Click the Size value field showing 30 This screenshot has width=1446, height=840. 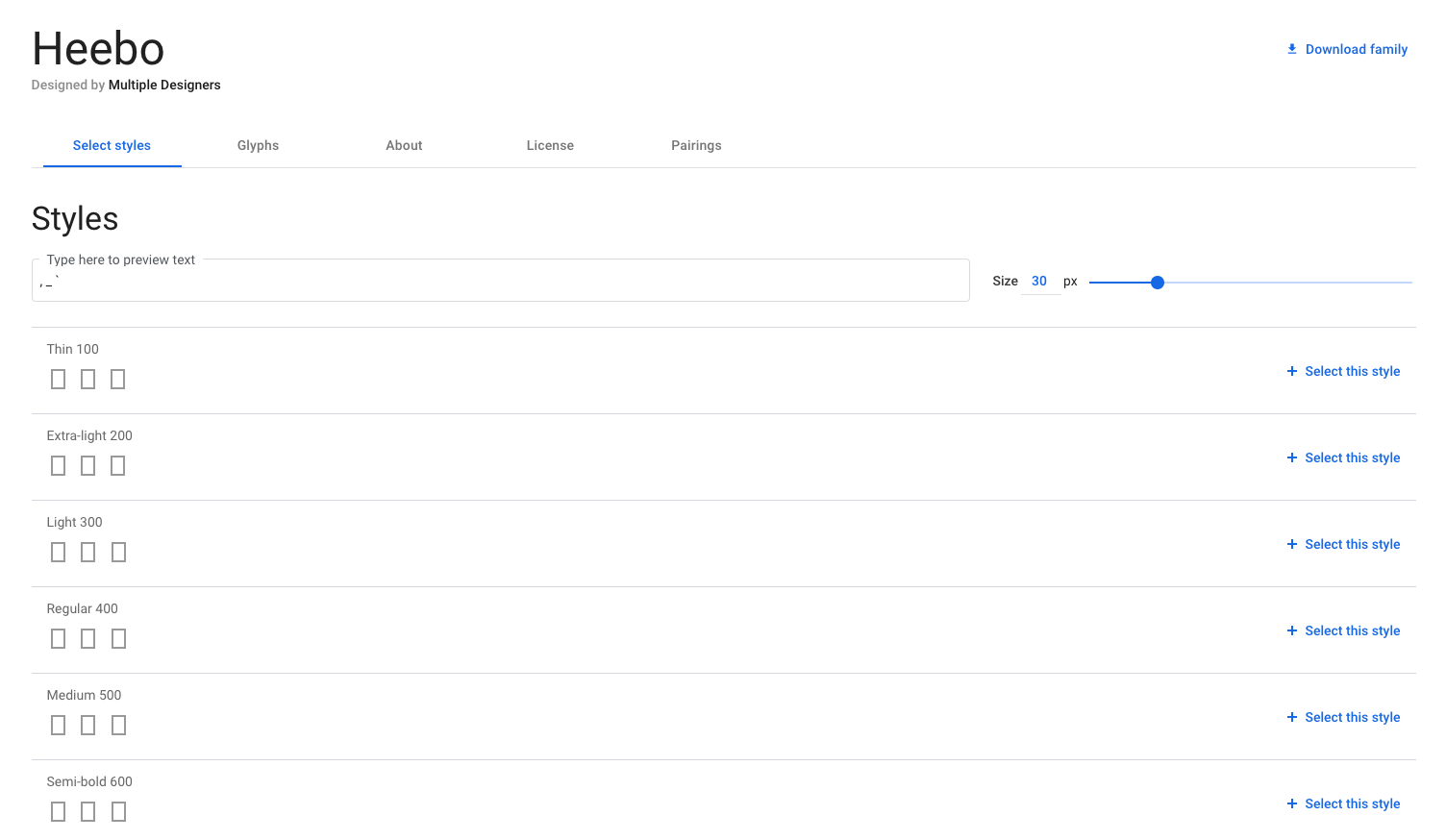coord(1039,281)
